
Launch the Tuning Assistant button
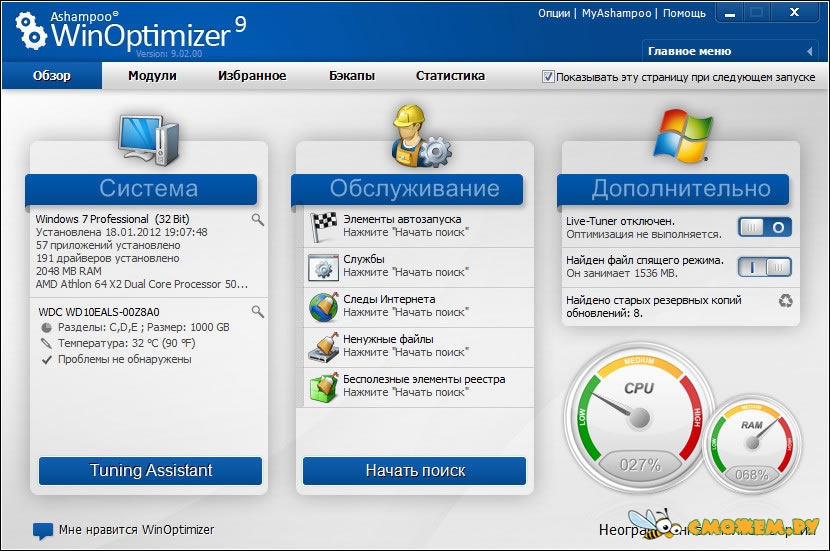pos(150,471)
